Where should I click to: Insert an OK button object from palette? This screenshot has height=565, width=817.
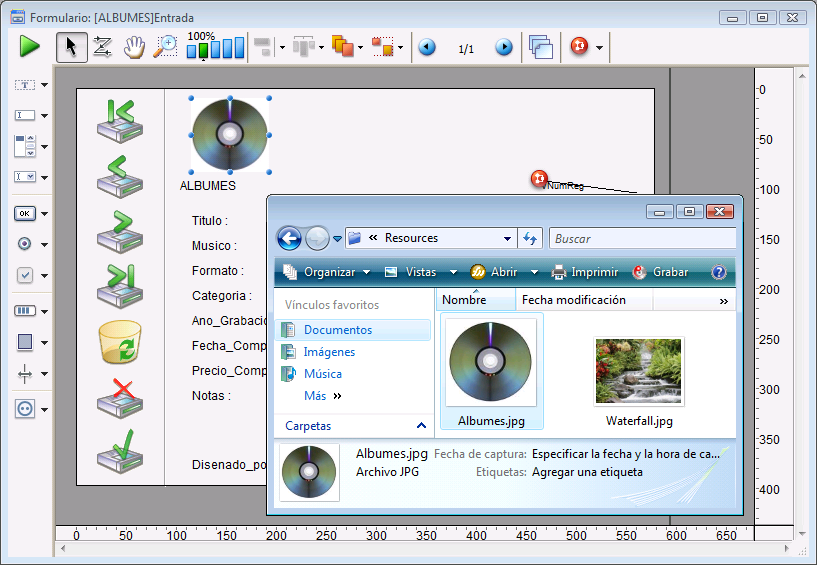(25, 213)
